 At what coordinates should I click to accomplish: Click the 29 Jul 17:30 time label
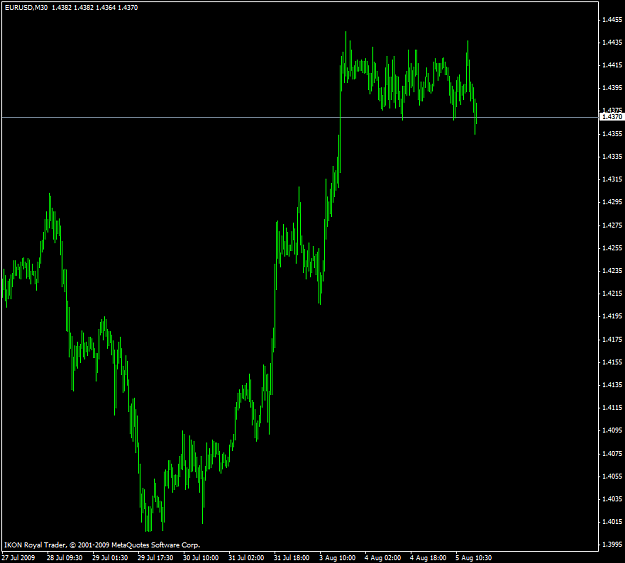point(155,557)
